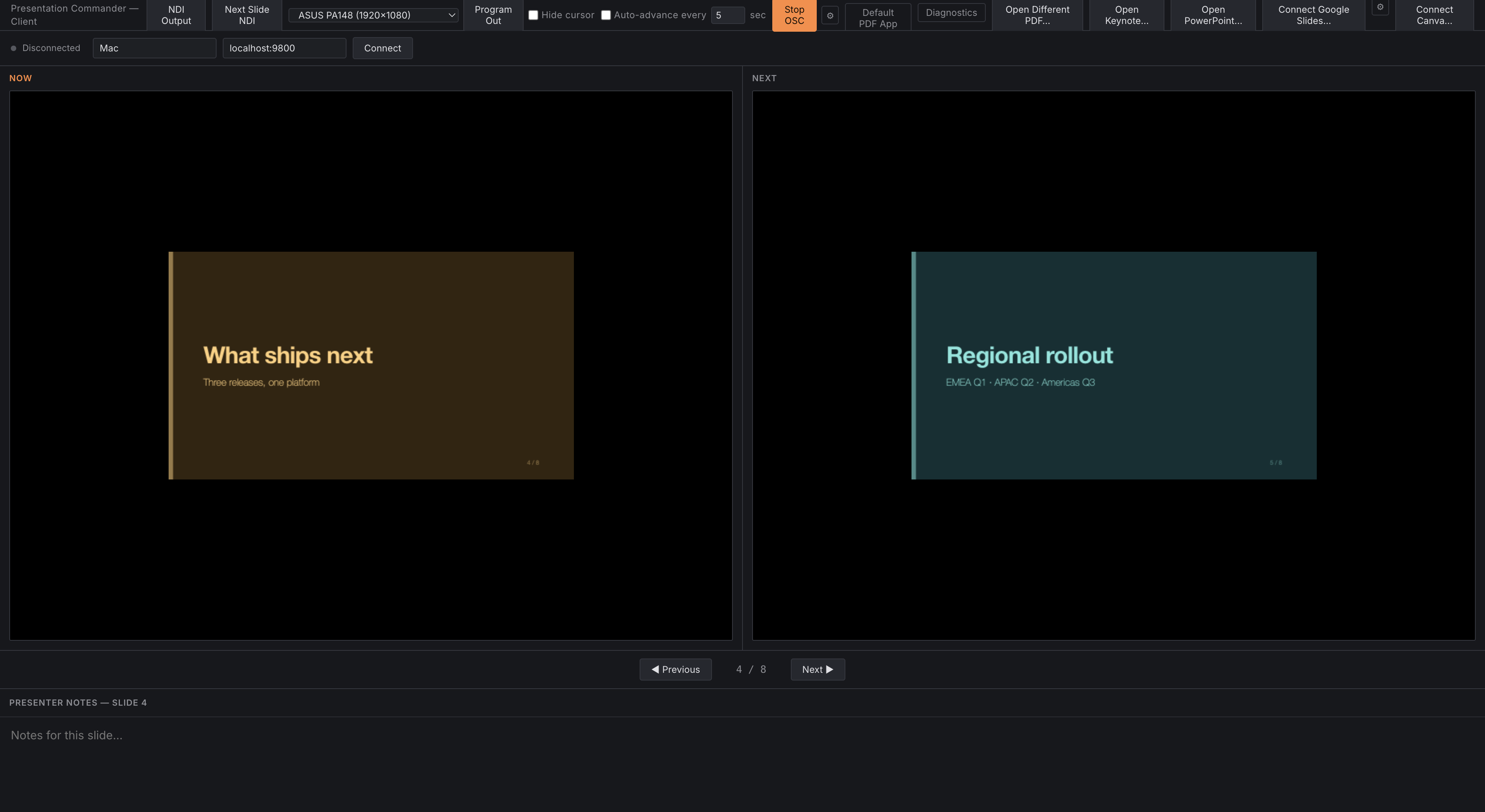Screen dimensions: 1485x812
Task: Click the Next Slide NDI button
Action: click(247, 15)
